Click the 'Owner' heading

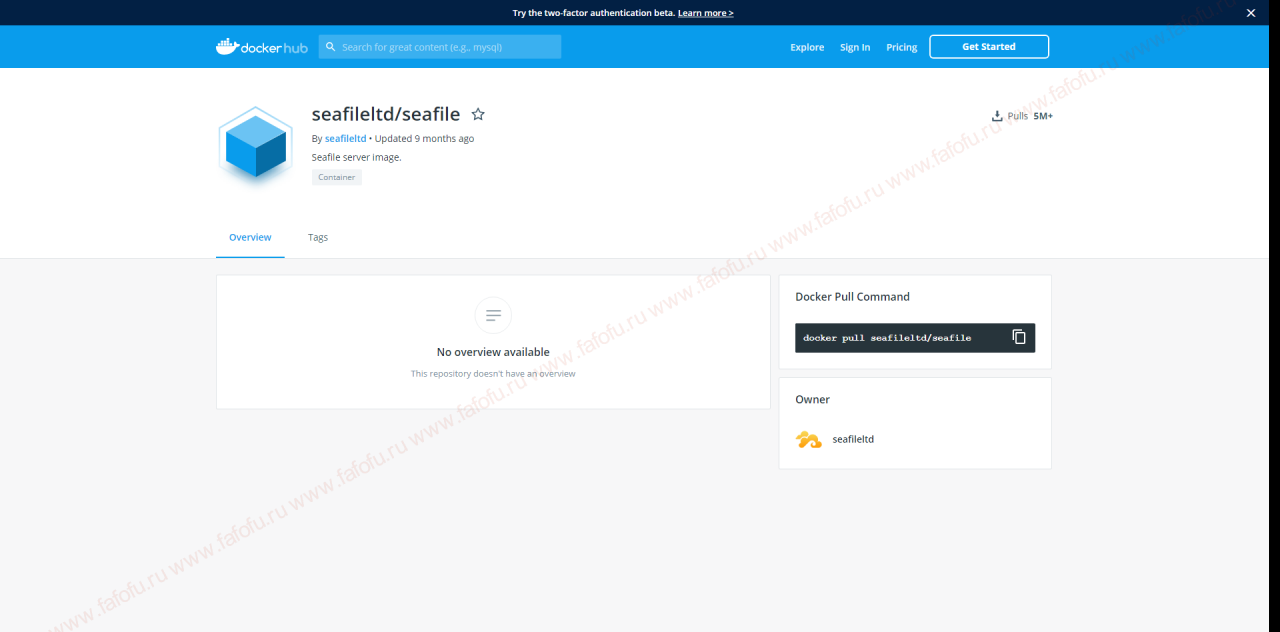coord(812,399)
